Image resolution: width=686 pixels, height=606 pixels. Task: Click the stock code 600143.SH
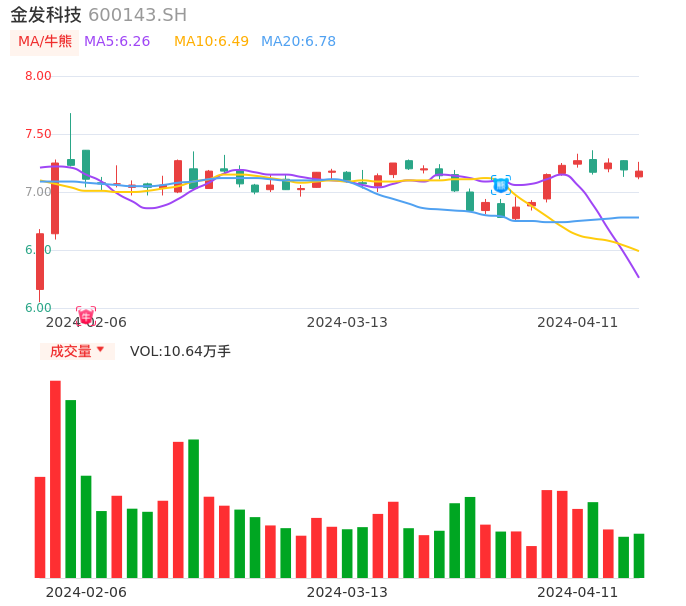click(x=138, y=15)
